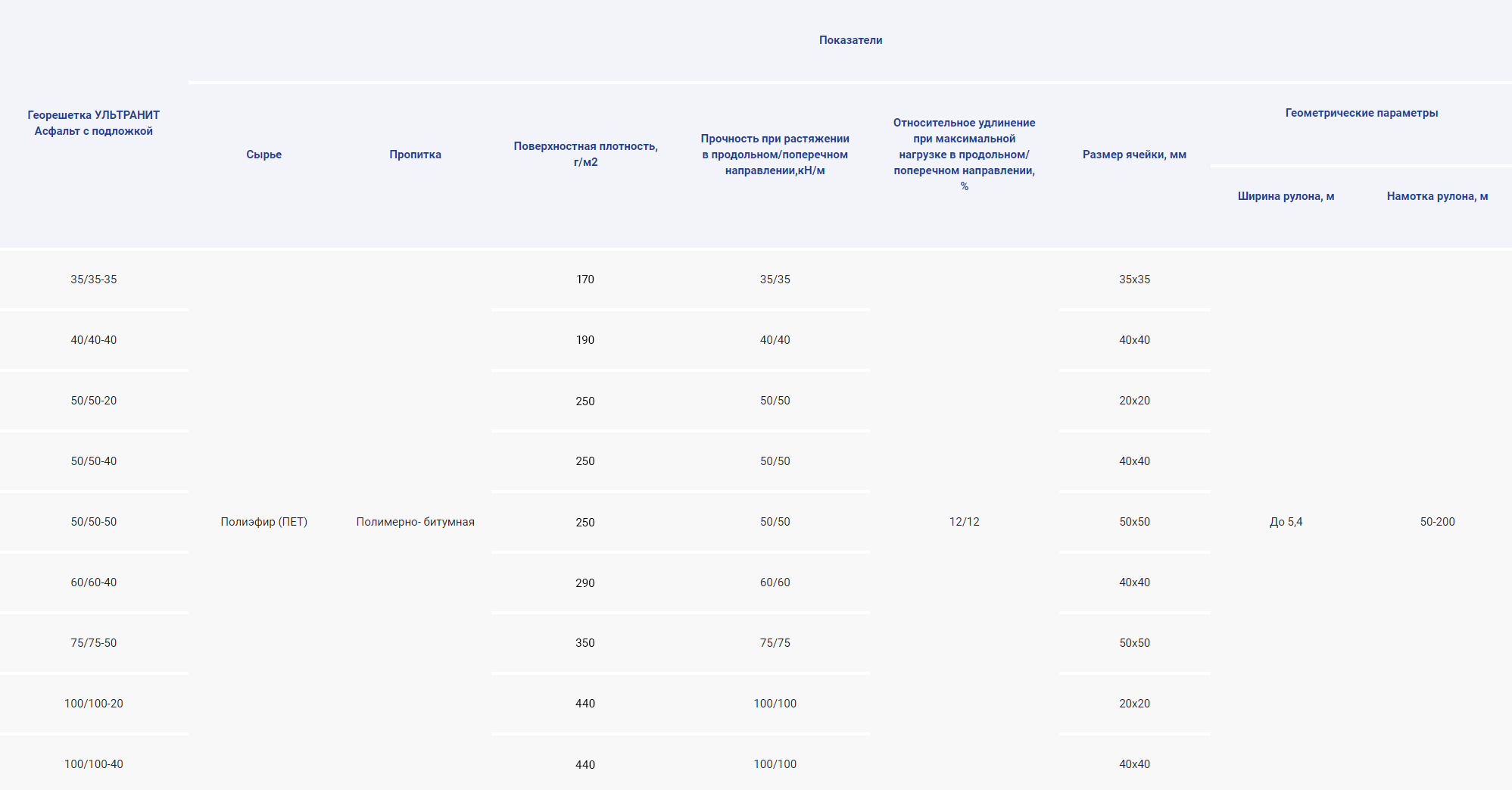The height and width of the screenshot is (790, 1512).
Task: Click the strength value 60/60
Action: (x=775, y=582)
